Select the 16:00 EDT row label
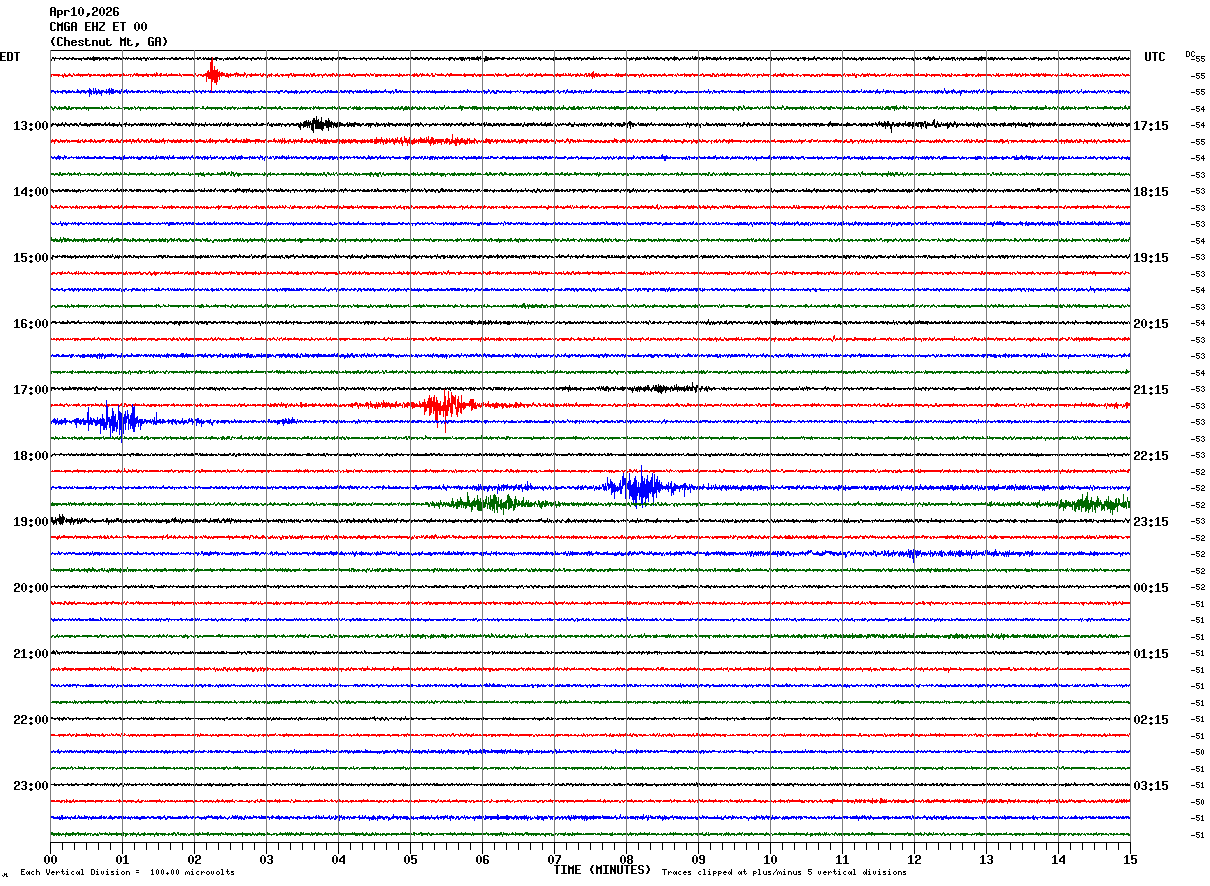Image resolution: width=1210 pixels, height=886 pixels. click(x=30, y=324)
